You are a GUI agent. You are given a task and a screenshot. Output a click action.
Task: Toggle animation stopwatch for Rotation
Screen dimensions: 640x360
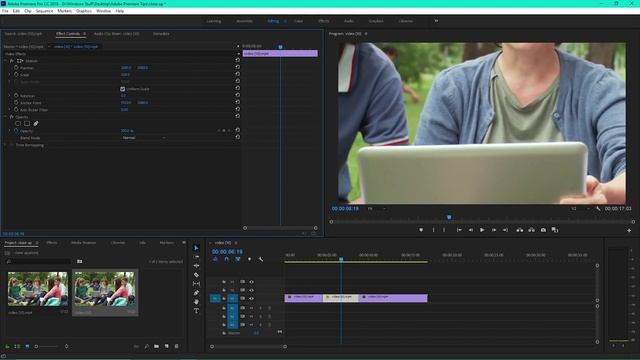coord(16,96)
